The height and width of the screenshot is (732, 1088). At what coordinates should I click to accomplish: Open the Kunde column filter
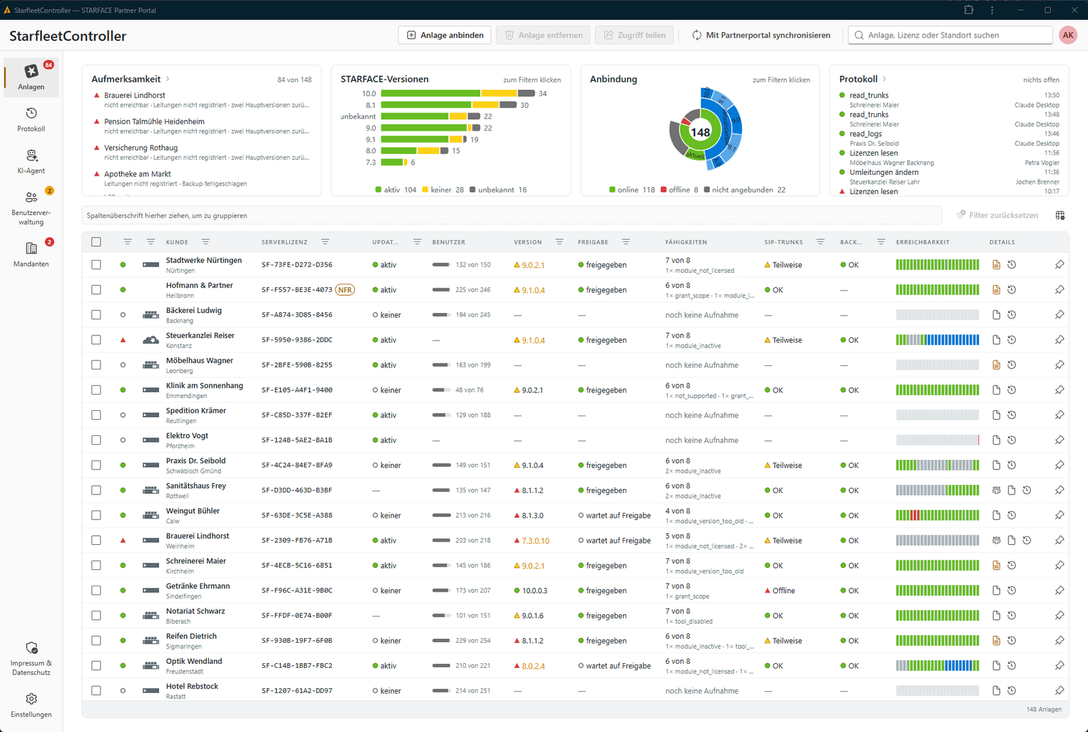205,242
